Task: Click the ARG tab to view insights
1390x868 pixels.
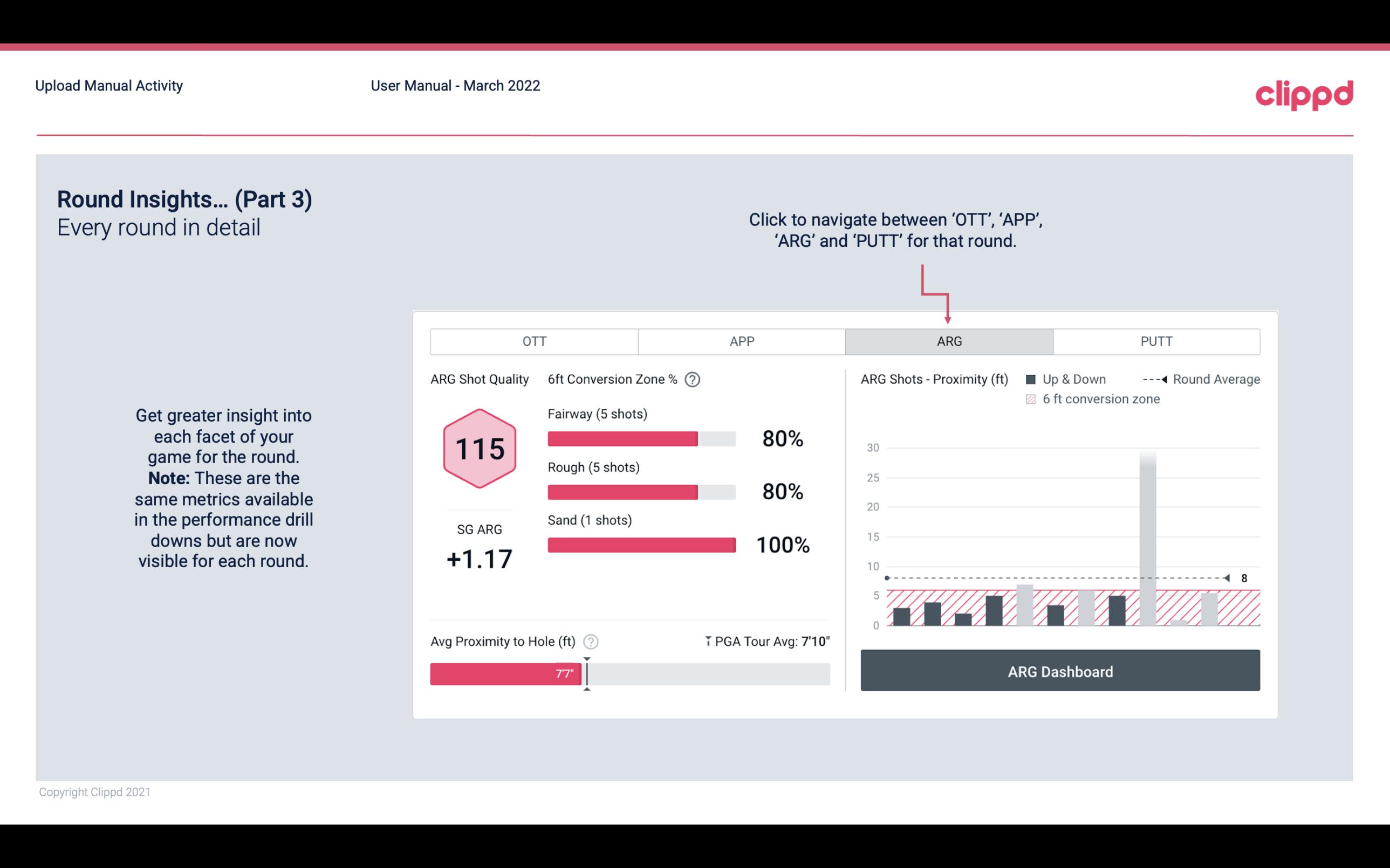Action: (x=947, y=342)
